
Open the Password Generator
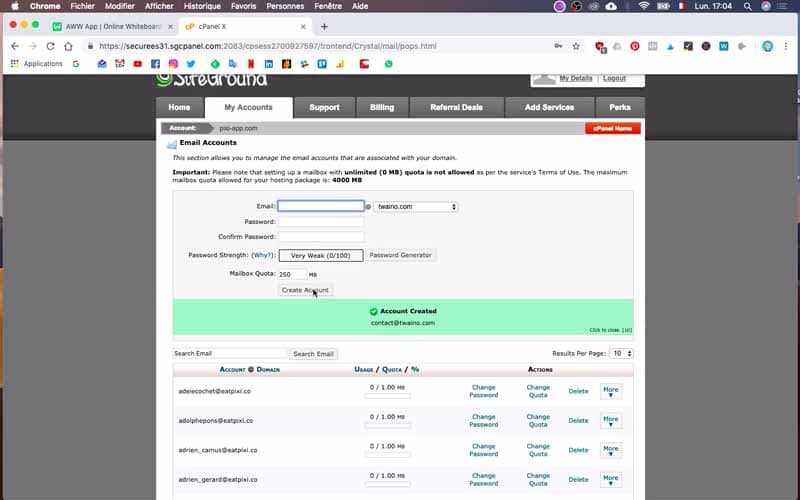click(401, 255)
